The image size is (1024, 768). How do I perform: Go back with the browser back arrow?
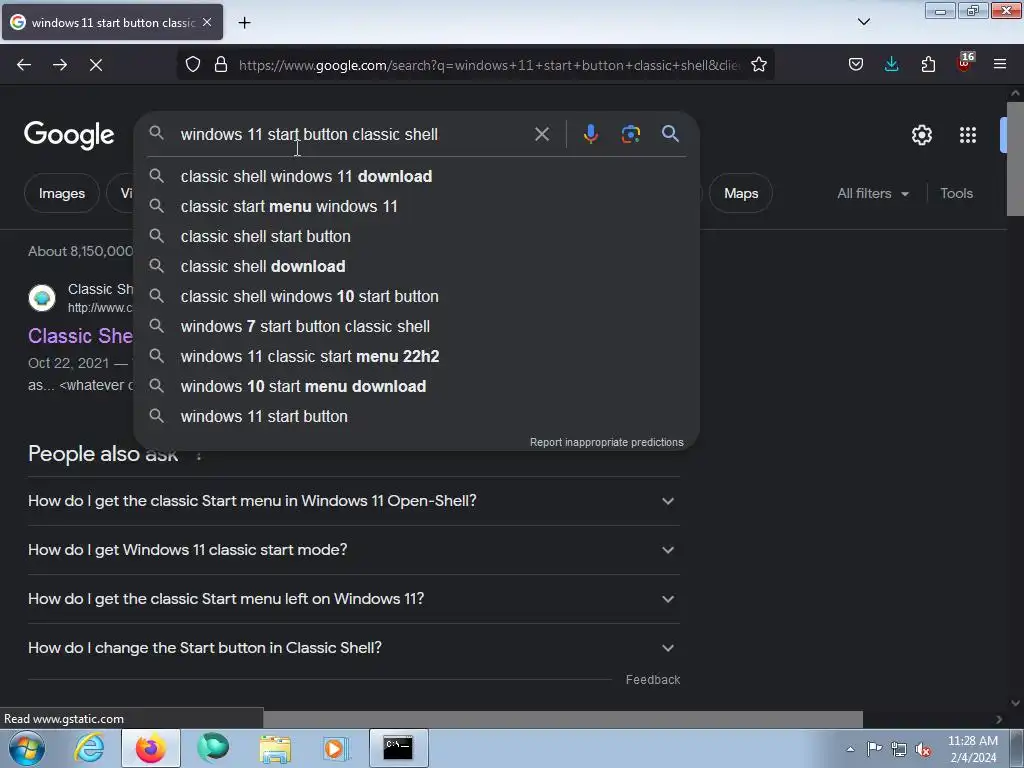tap(24, 65)
